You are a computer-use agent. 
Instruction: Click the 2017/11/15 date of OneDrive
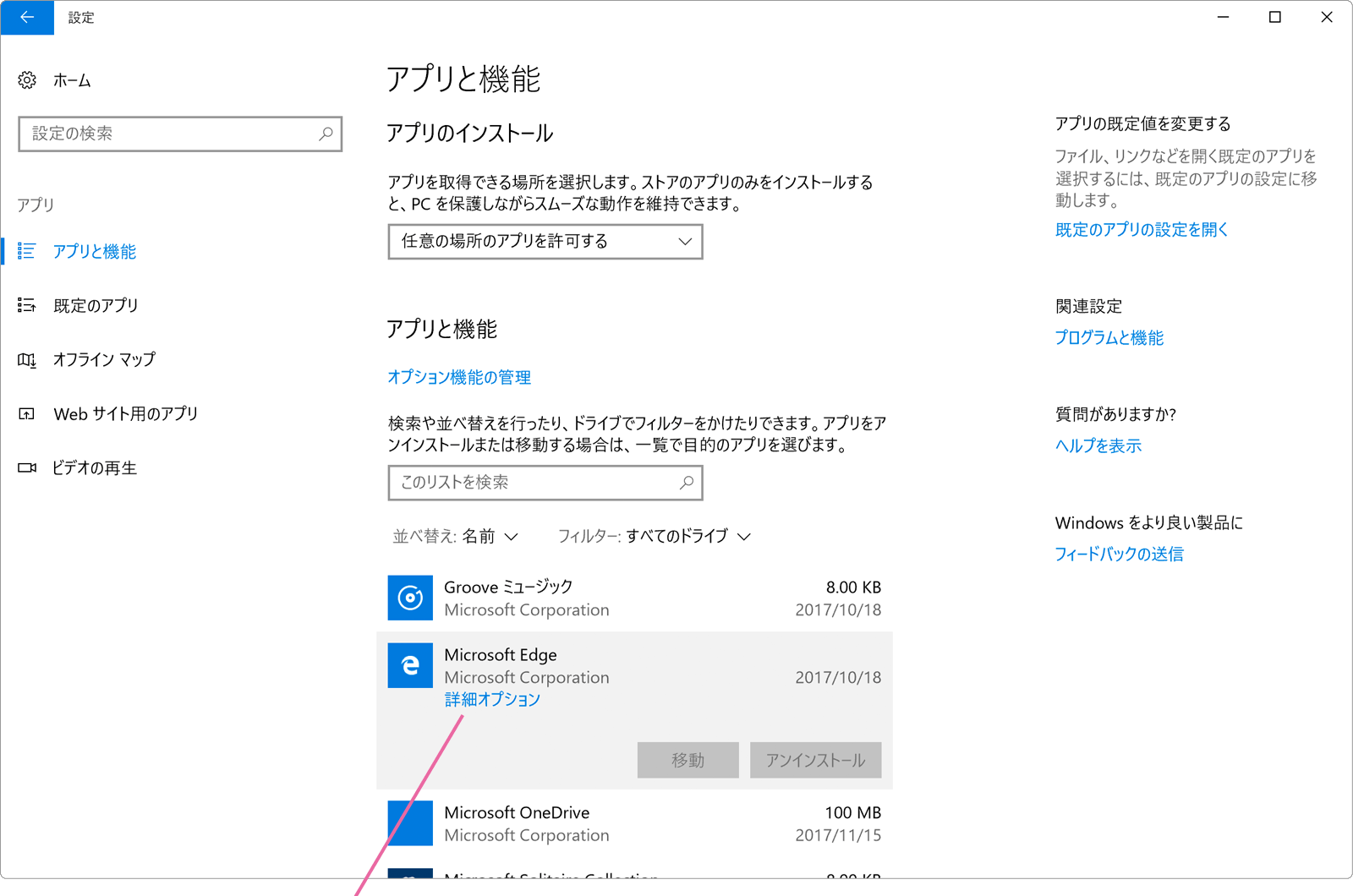pos(838,835)
